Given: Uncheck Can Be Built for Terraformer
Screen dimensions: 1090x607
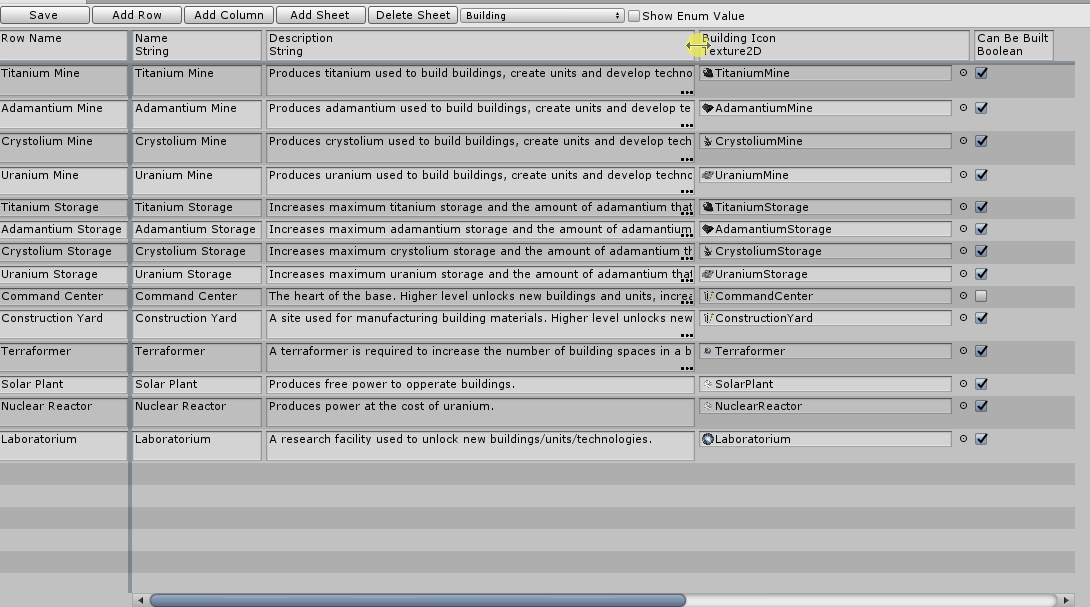Looking at the screenshot, I should pyautogui.click(x=981, y=350).
